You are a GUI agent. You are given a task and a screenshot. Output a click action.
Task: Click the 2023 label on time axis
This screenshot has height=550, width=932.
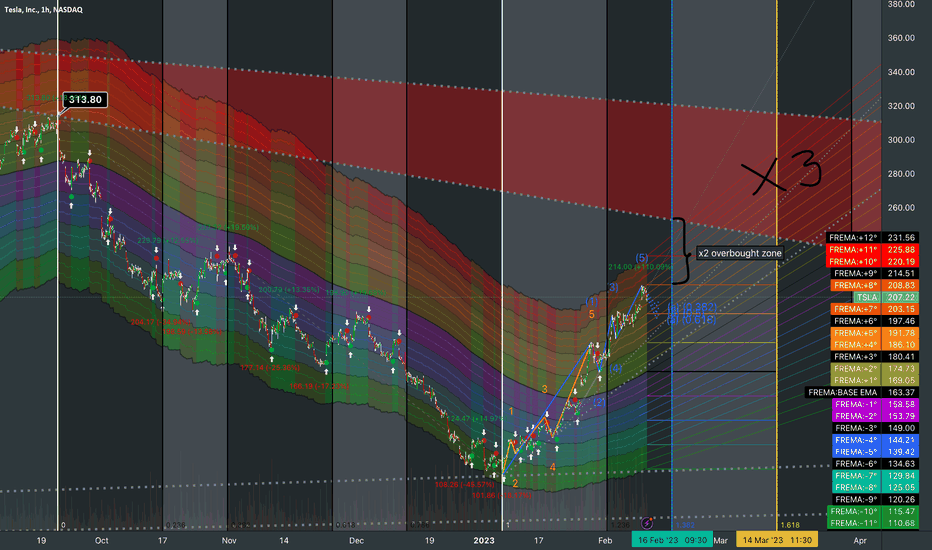click(x=484, y=540)
